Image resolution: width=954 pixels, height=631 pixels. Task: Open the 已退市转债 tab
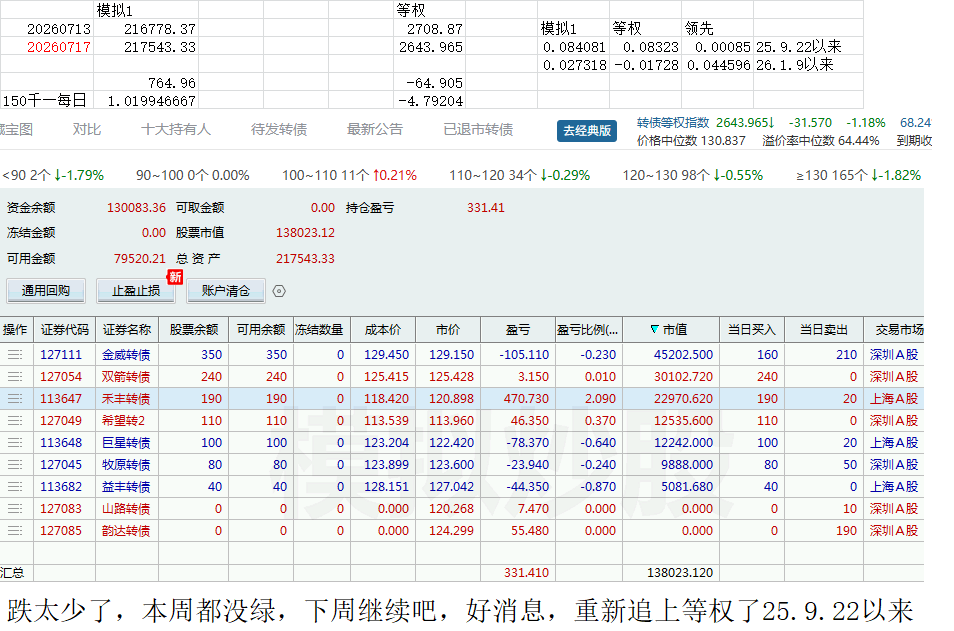(478, 129)
